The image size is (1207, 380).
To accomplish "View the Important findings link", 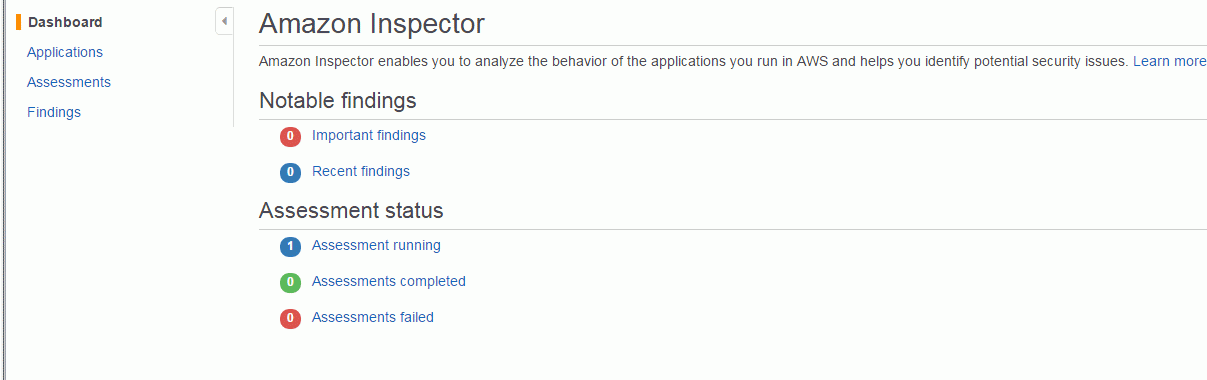I will 369,135.
